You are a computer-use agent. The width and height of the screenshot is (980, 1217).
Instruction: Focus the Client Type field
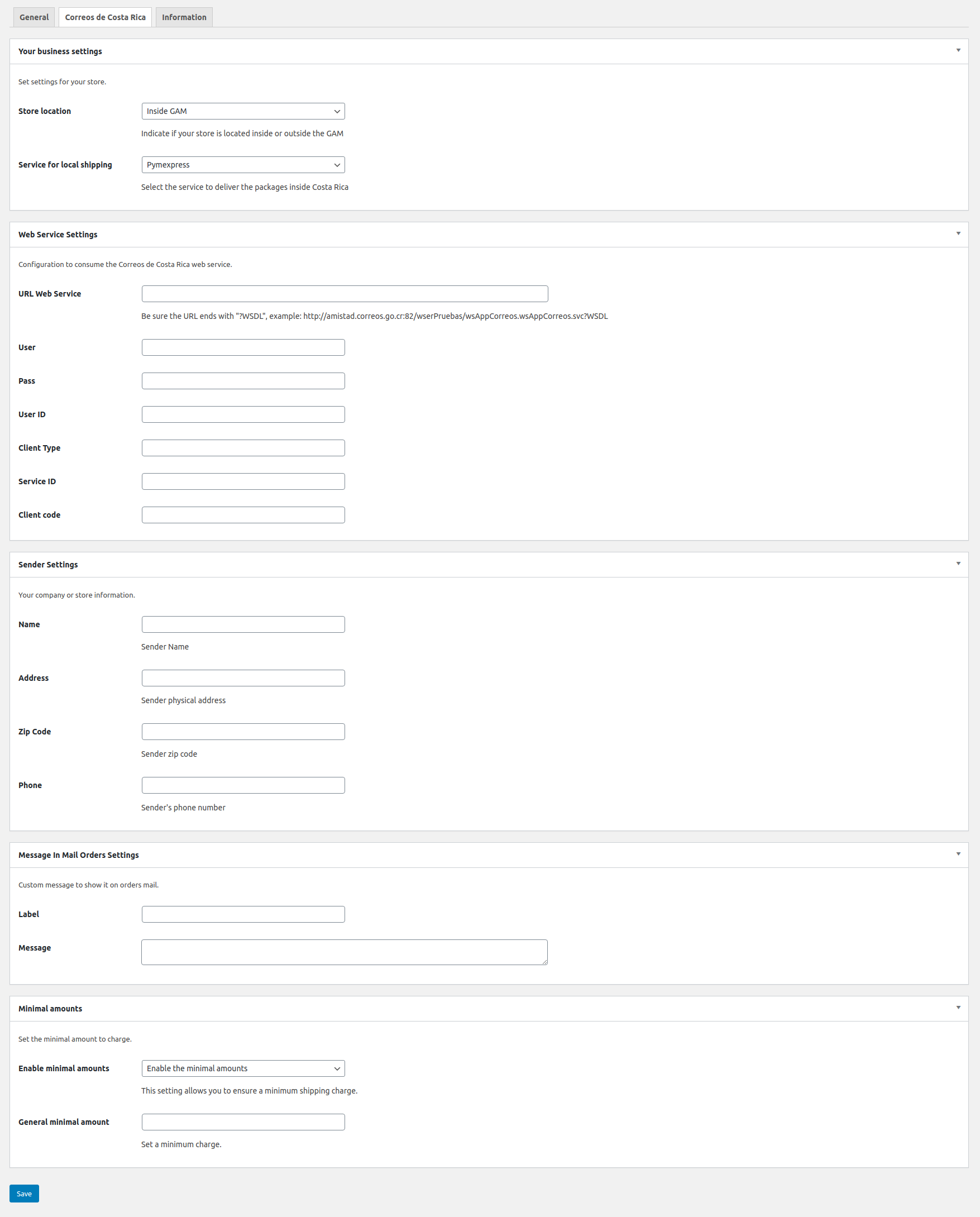point(243,447)
